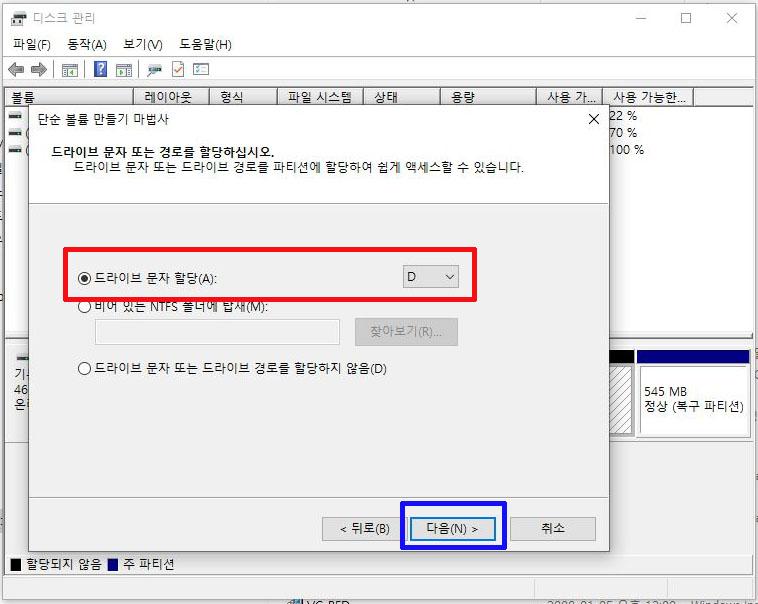Click the settings list toolbar icon
Screen dimensions: 758x604
(x=201, y=69)
